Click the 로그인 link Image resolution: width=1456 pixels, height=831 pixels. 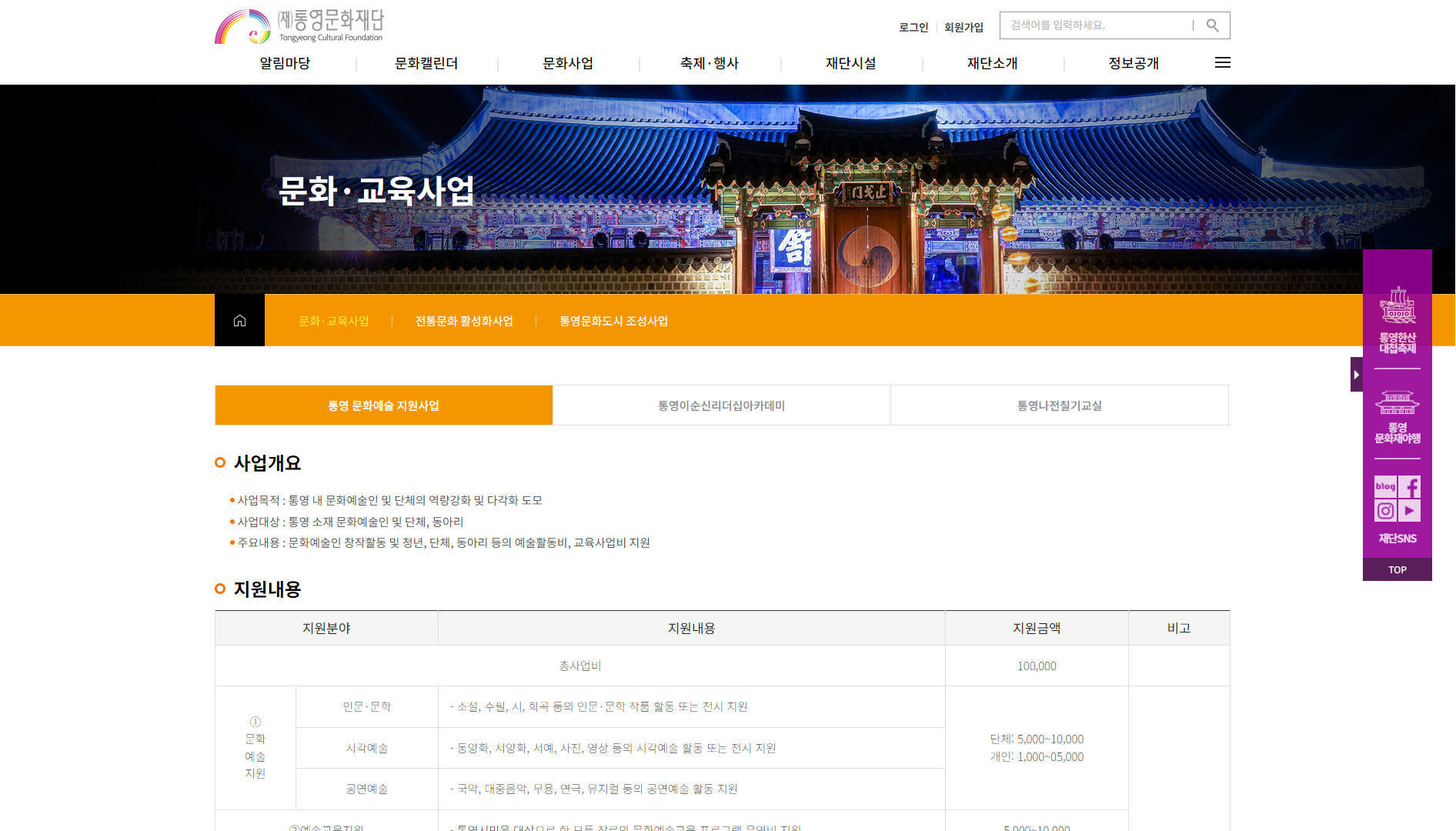(913, 28)
